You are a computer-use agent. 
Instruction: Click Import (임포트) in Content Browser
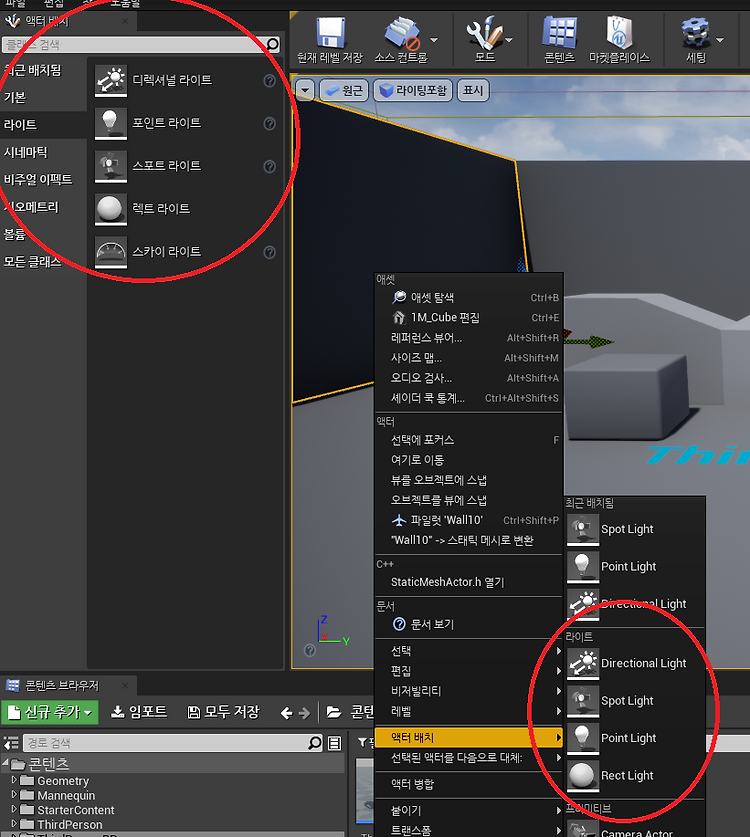[x=139, y=712]
